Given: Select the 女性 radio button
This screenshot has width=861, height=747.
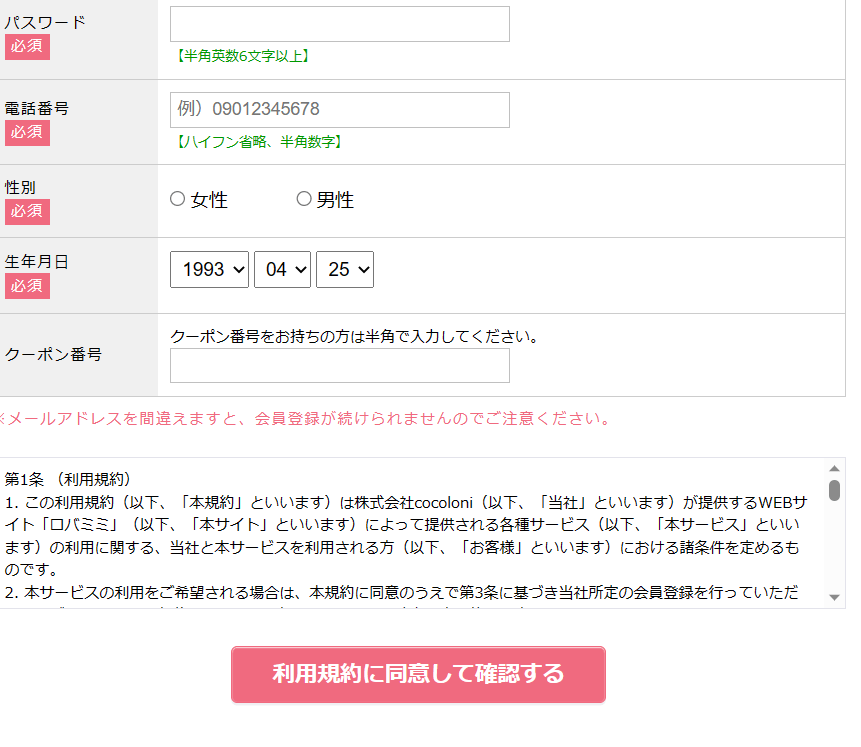Looking at the screenshot, I should [178, 199].
